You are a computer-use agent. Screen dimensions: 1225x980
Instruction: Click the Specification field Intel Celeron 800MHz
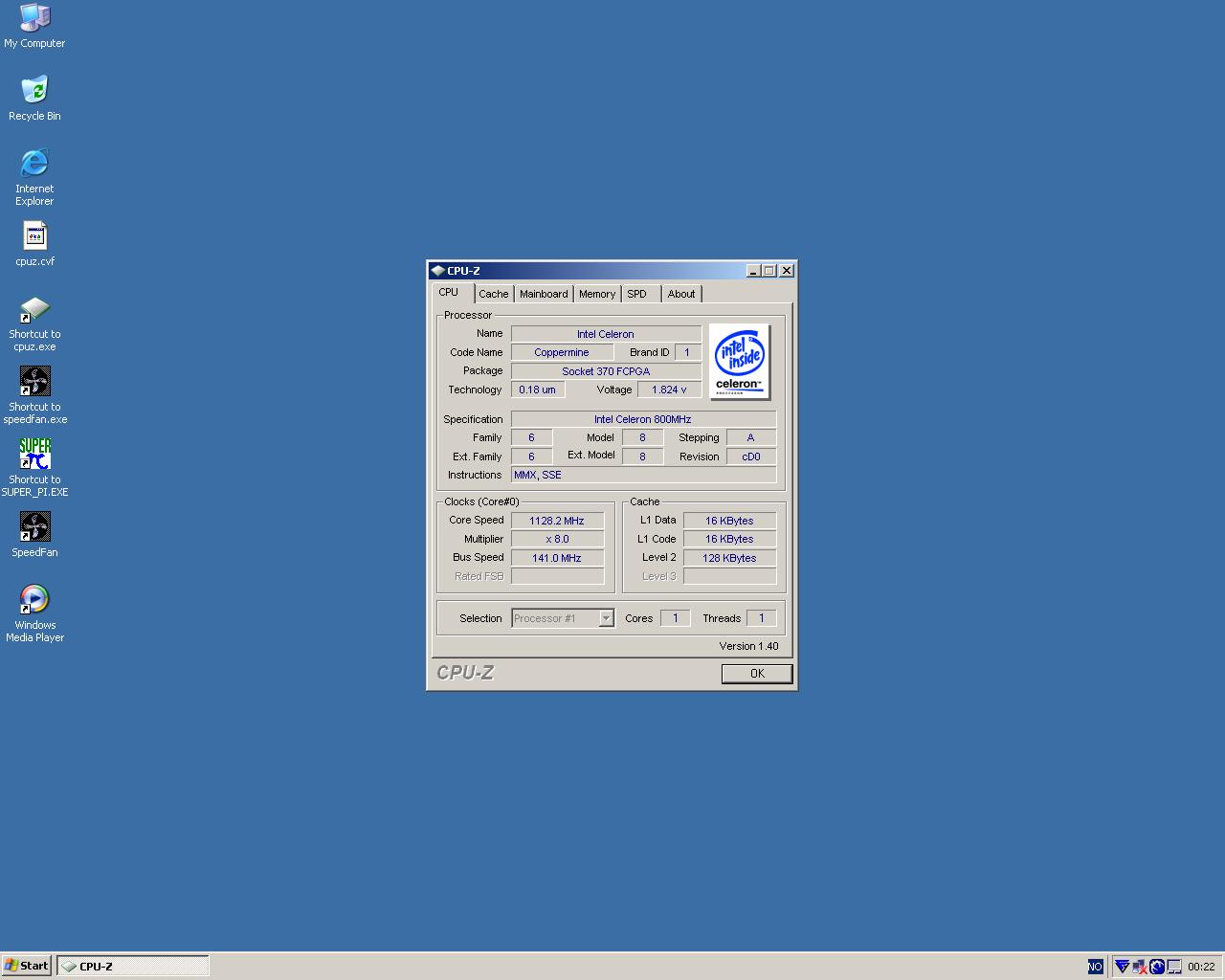click(x=643, y=419)
